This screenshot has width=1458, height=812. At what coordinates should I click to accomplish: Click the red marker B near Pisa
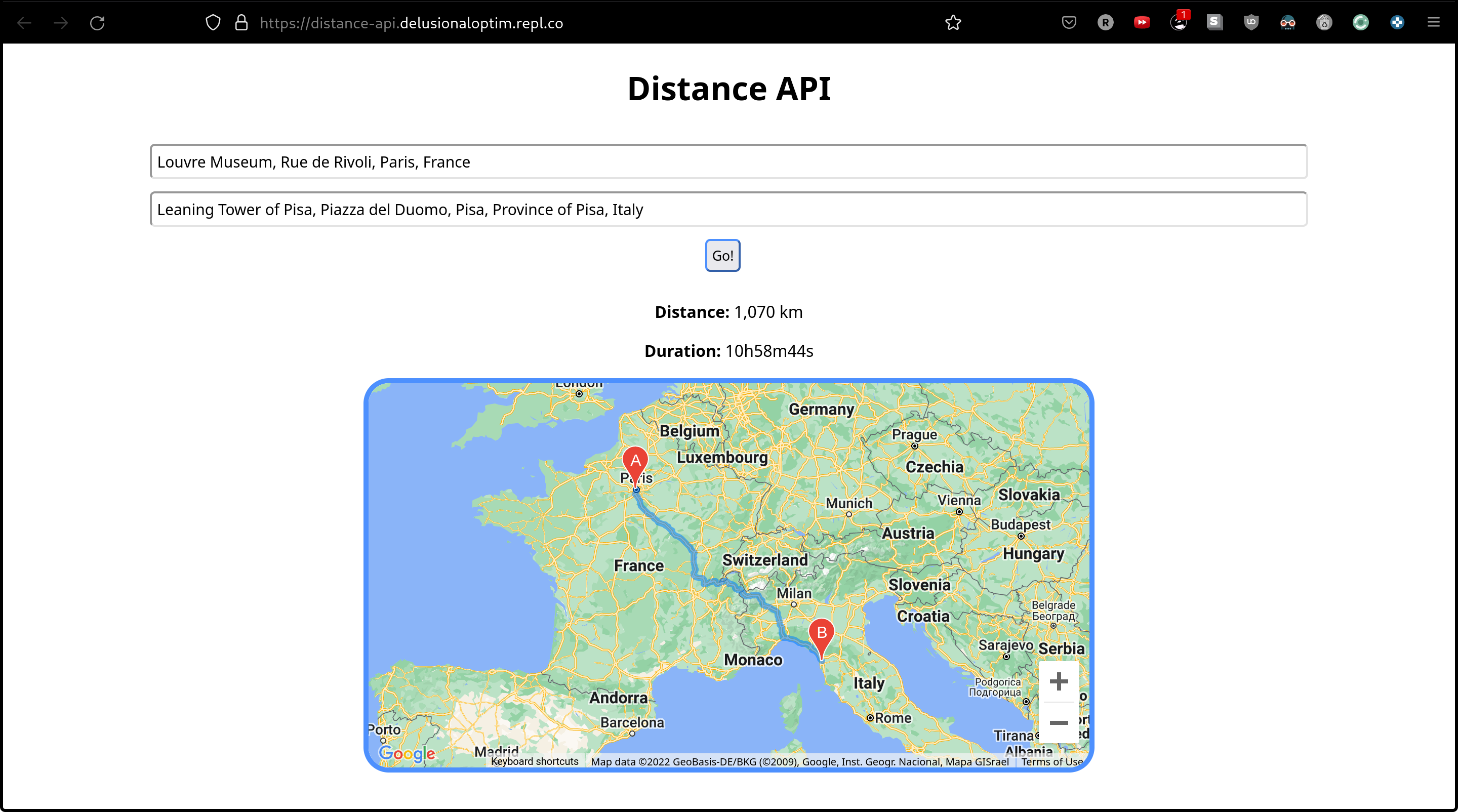(821, 635)
